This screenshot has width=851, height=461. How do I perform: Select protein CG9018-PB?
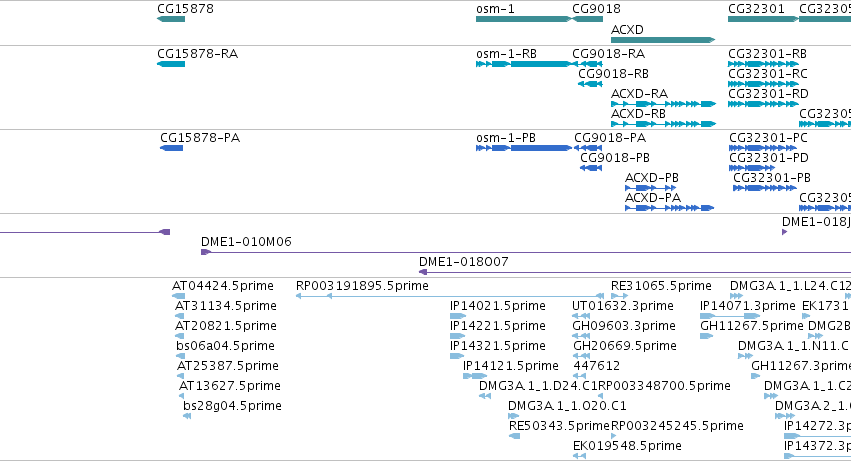click(x=591, y=168)
